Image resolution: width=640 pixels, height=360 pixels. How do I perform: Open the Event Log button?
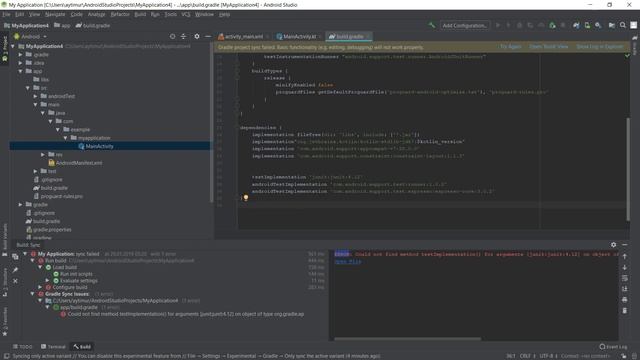pos(613,347)
